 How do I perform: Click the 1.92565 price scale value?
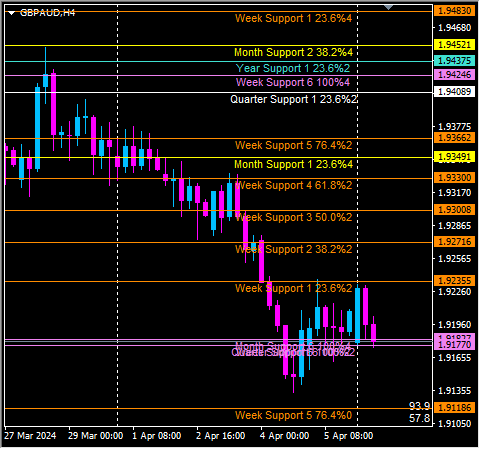coord(454,259)
